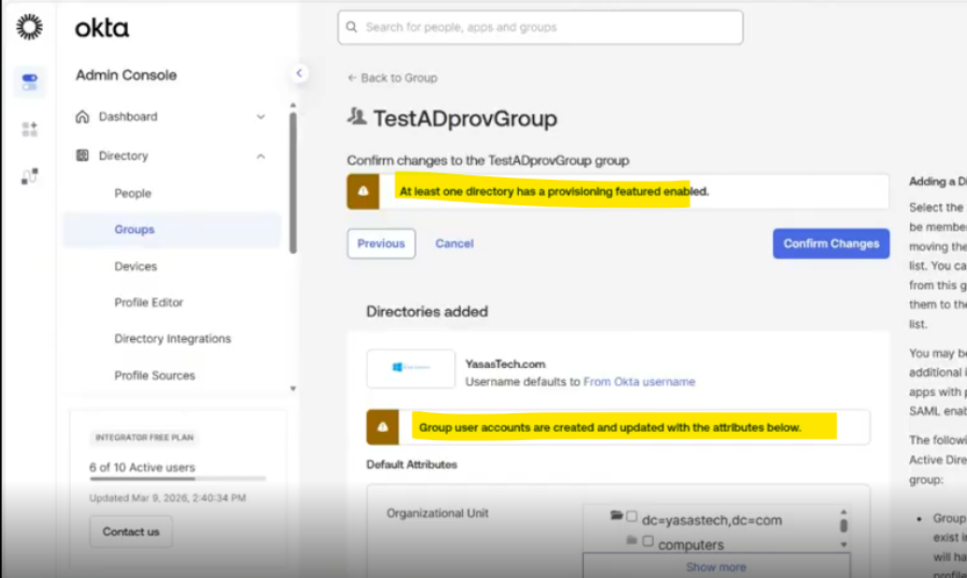The image size is (967, 578).
Task: Click the Dashboard home icon
Action: 83,117
